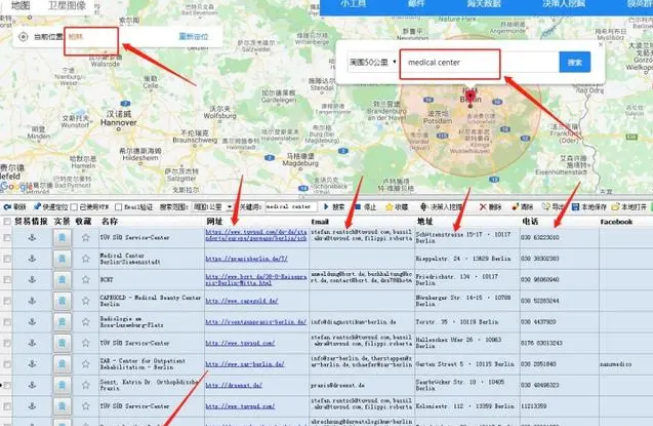Screen dimensions: 653x426
Task: Click the 导出 export icon
Action: pyautogui.click(x=546, y=207)
